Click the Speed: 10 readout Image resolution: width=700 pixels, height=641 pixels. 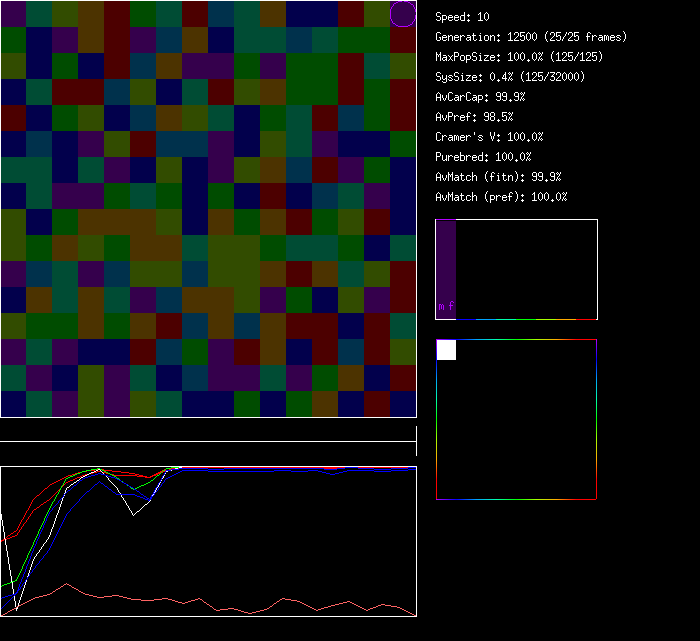(463, 17)
